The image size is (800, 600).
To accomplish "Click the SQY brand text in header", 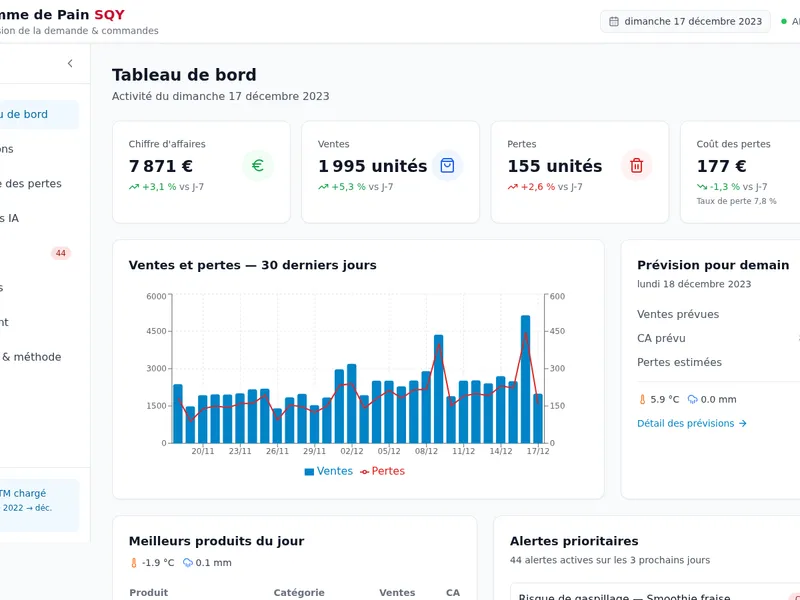I will click(x=109, y=15).
